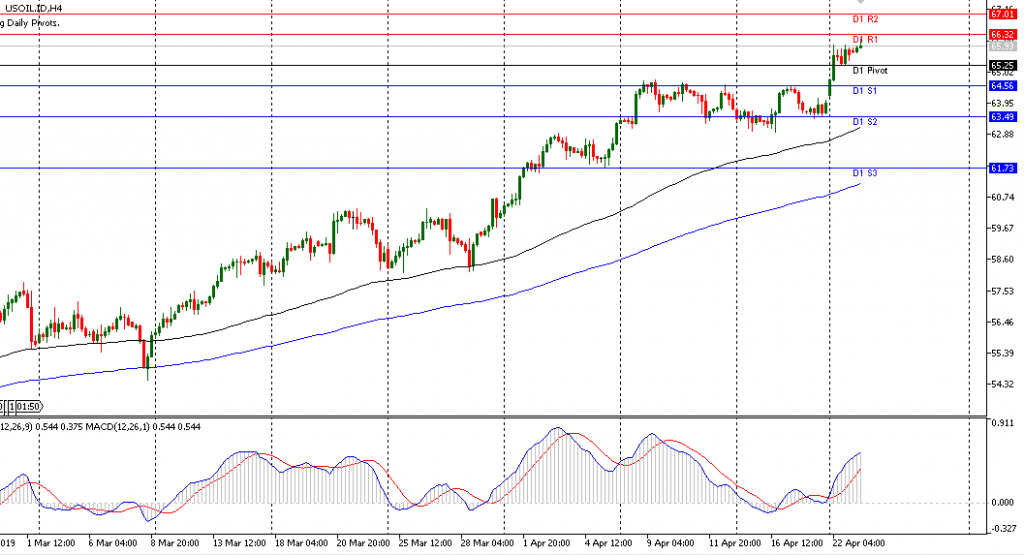Select the D1 S2 support label
Viewport: 1024px width, 555px height.
(x=865, y=122)
